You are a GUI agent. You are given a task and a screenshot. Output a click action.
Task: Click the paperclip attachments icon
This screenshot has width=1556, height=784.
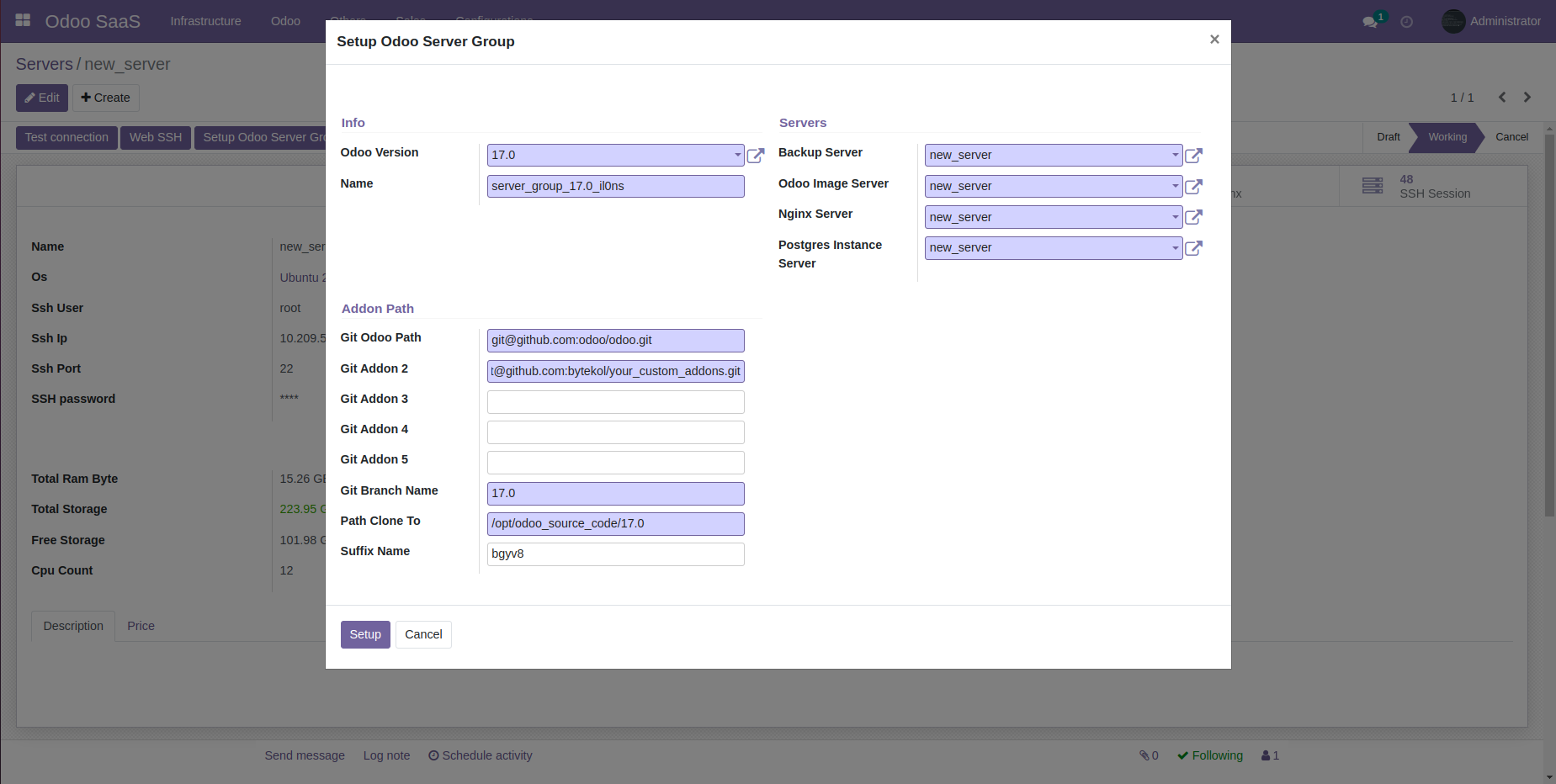tap(1146, 755)
